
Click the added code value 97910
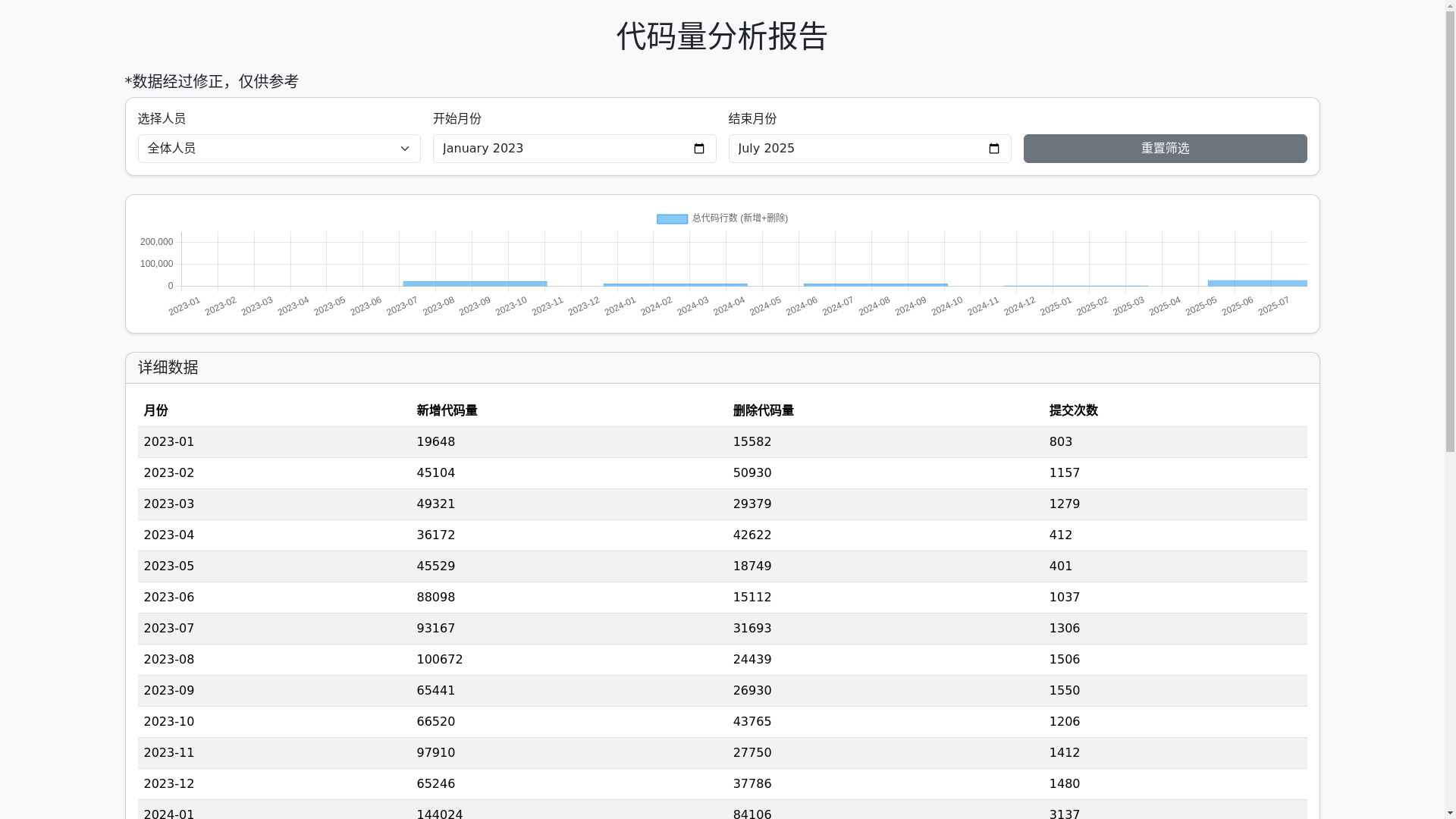click(435, 752)
